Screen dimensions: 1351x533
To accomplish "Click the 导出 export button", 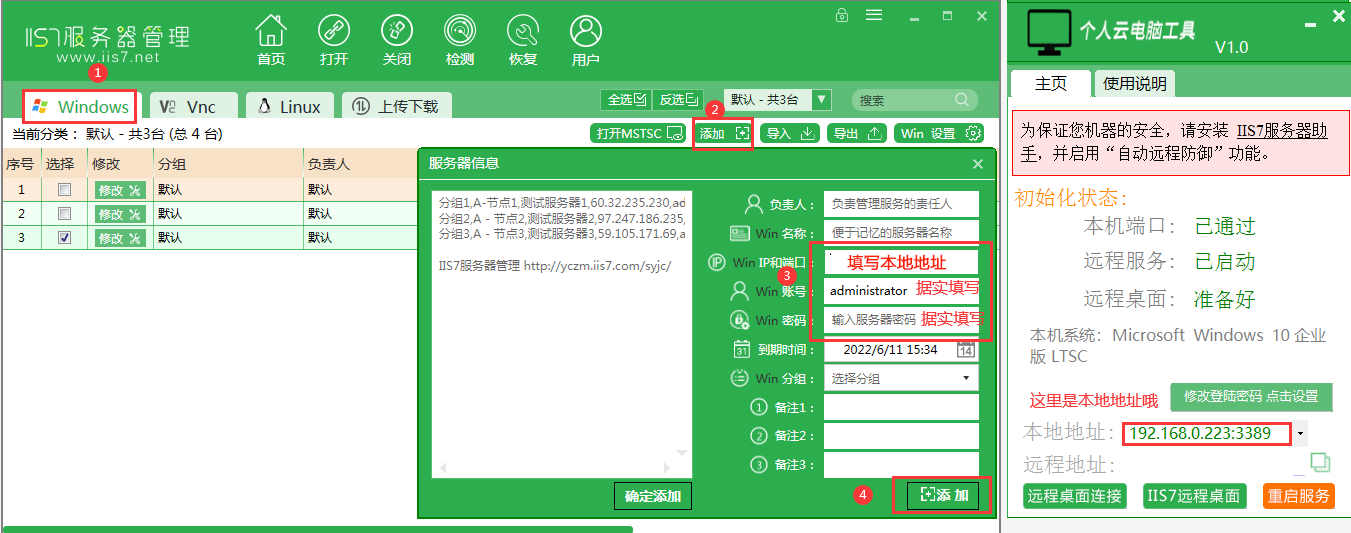I will coord(857,133).
